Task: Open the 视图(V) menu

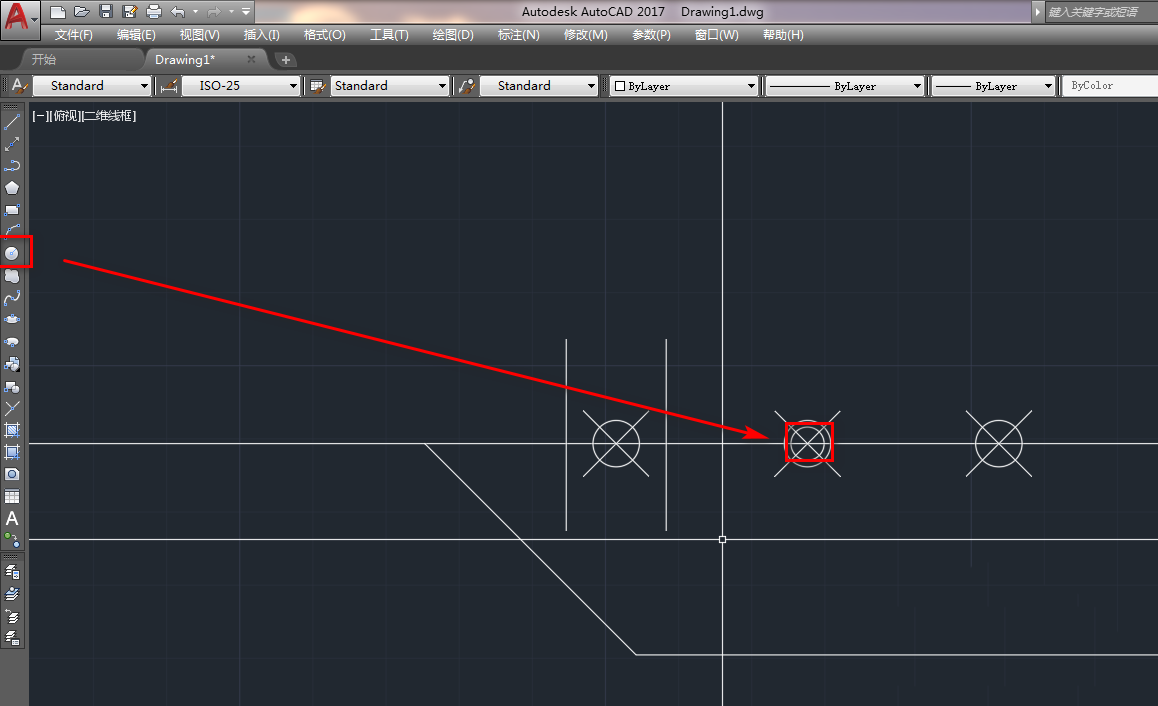Action: pos(199,35)
